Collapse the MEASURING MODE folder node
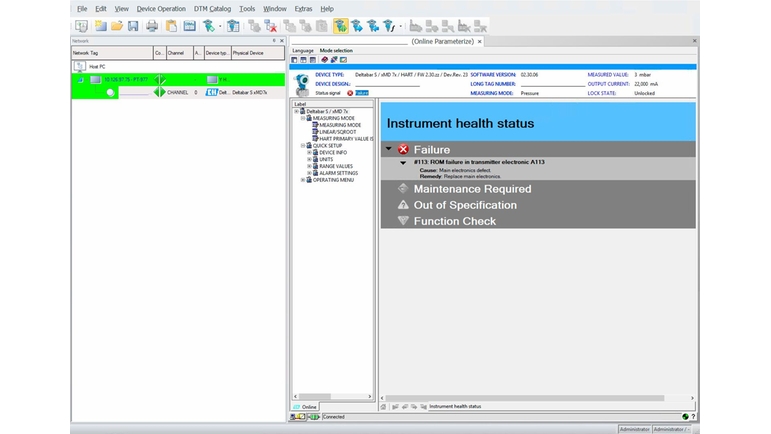This screenshot has height=434, width=771. pos(303,118)
